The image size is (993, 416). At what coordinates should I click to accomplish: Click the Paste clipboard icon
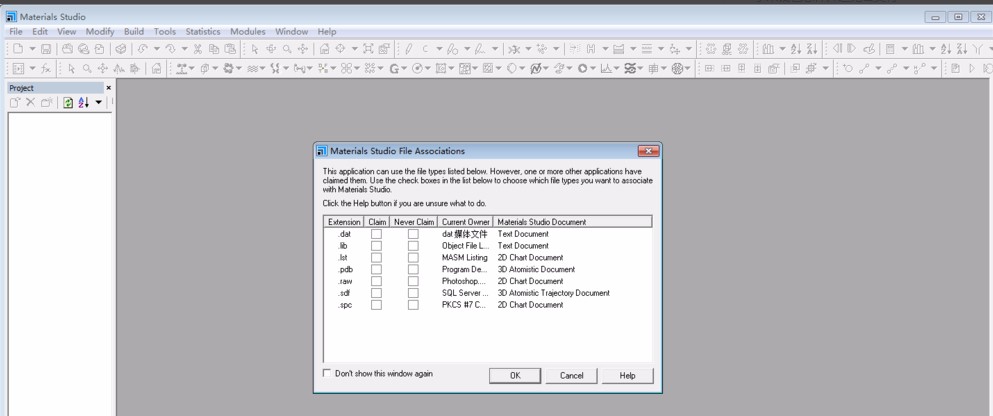tap(230, 49)
